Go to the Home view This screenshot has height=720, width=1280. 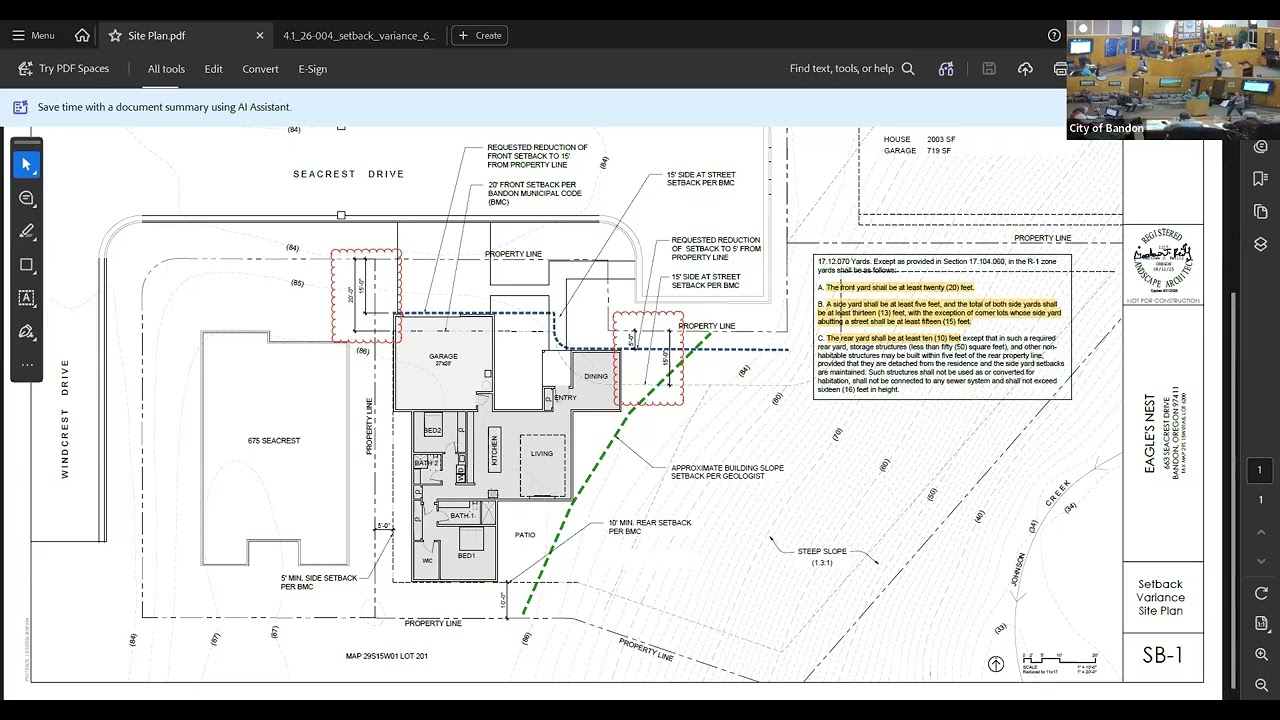[82, 35]
